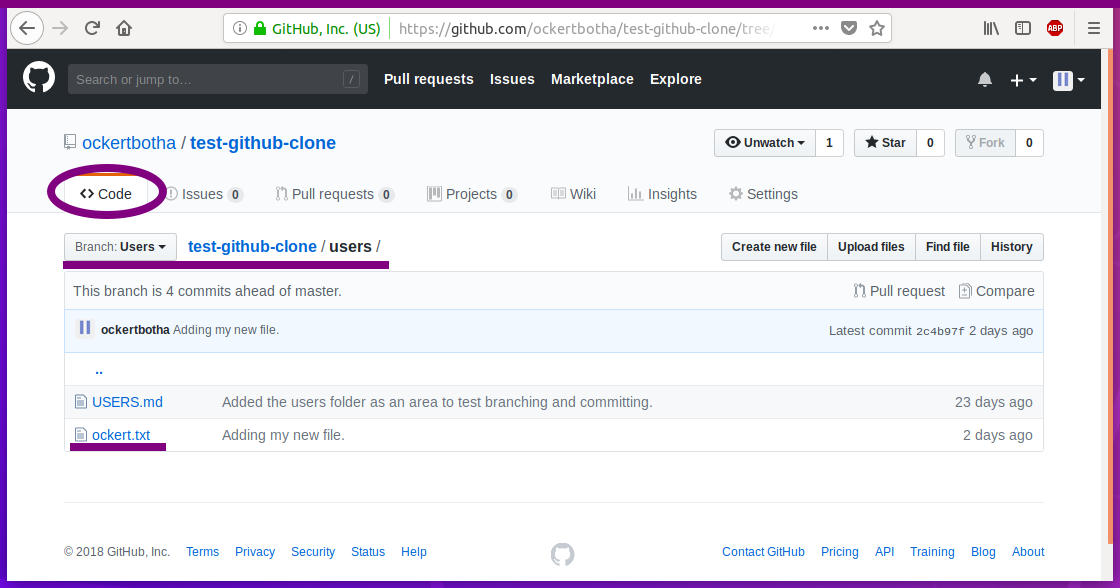Expand the plus create-new dropdown
The height and width of the screenshot is (588, 1120).
pos(1023,80)
